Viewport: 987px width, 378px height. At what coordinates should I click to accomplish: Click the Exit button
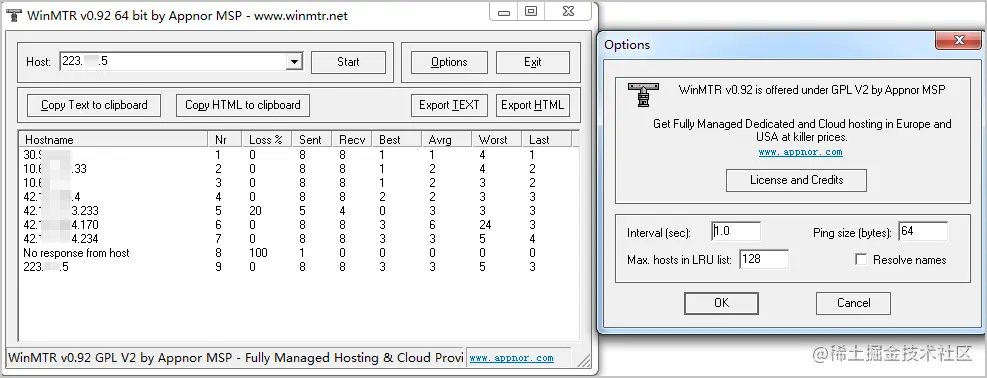533,62
